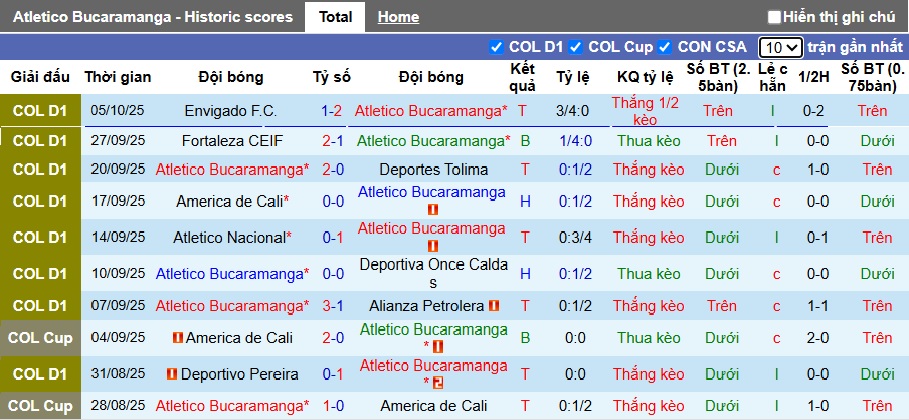The width and height of the screenshot is (909, 420).
Task: Click the two-red-cards icon in the 31/08/25 row
Action: coord(438,382)
